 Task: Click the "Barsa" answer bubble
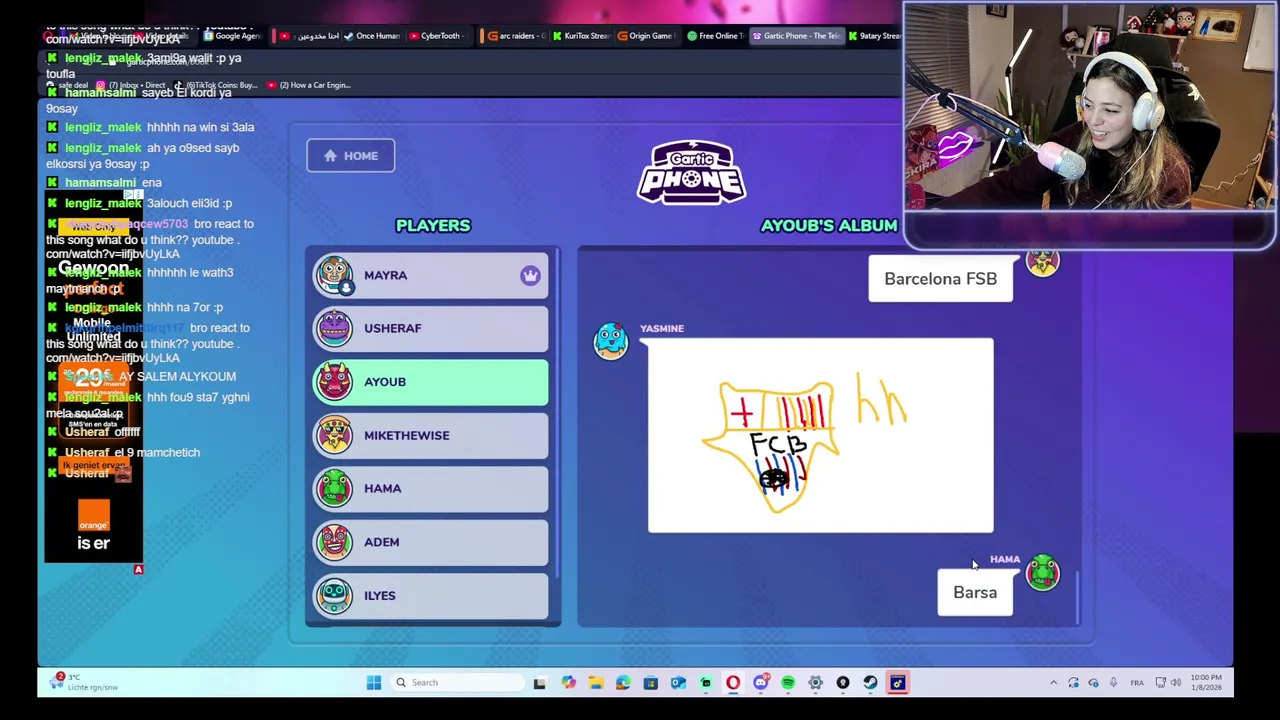(x=975, y=592)
